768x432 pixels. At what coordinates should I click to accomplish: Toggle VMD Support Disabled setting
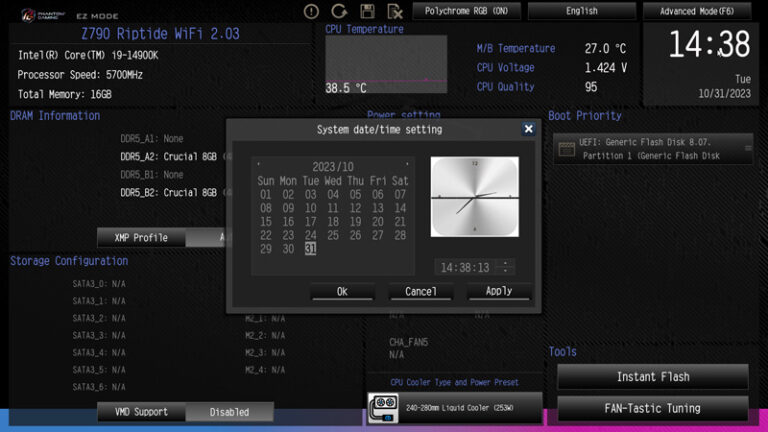click(229, 412)
